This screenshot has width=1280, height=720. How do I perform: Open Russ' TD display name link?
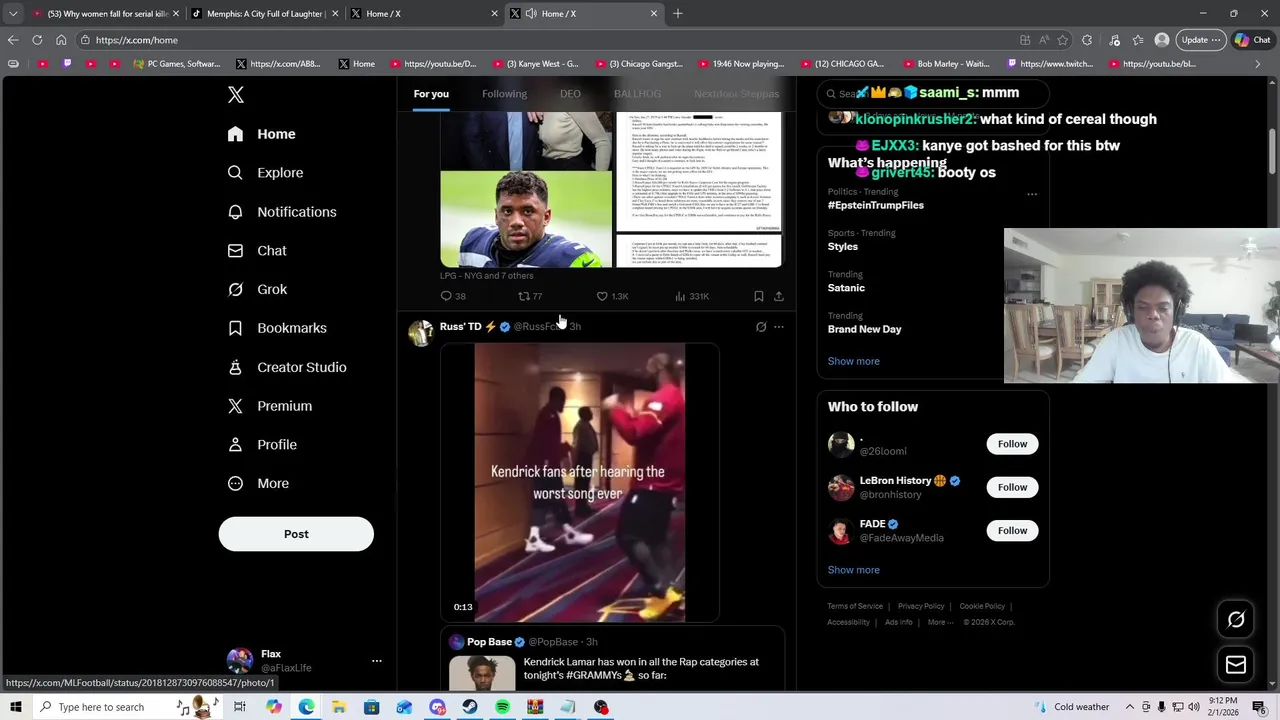[x=461, y=326]
